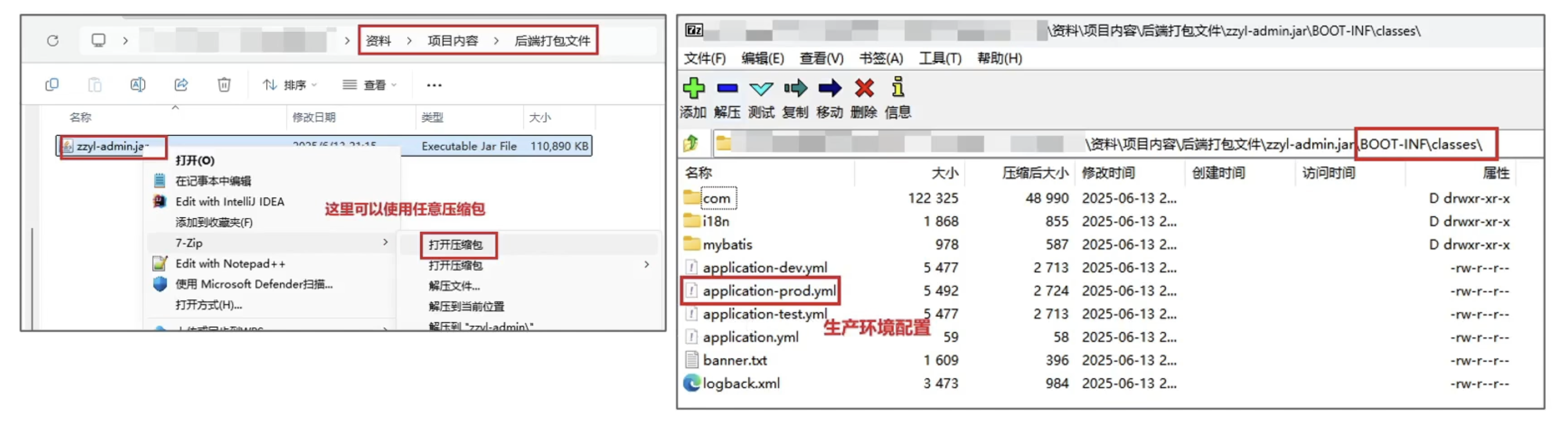Image resolution: width=1568 pixels, height=434 pixels.
Task: Navigate to 项目内容 in the breadcrumb path
Action: coord(453,40)
